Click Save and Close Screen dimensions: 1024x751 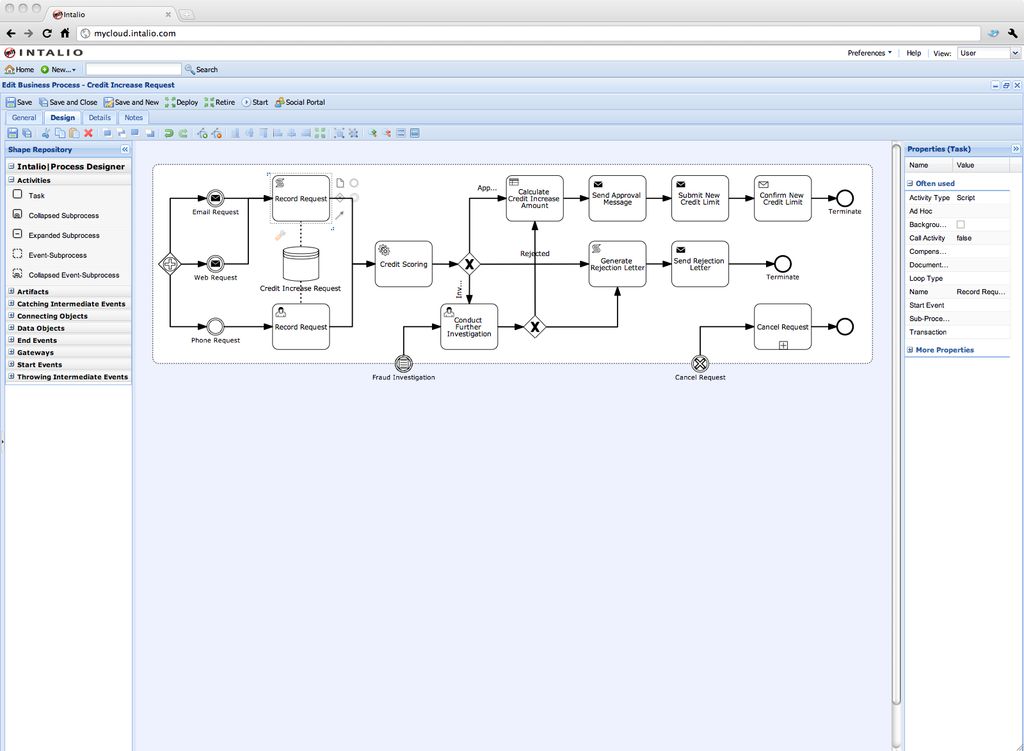click(68, 103)
